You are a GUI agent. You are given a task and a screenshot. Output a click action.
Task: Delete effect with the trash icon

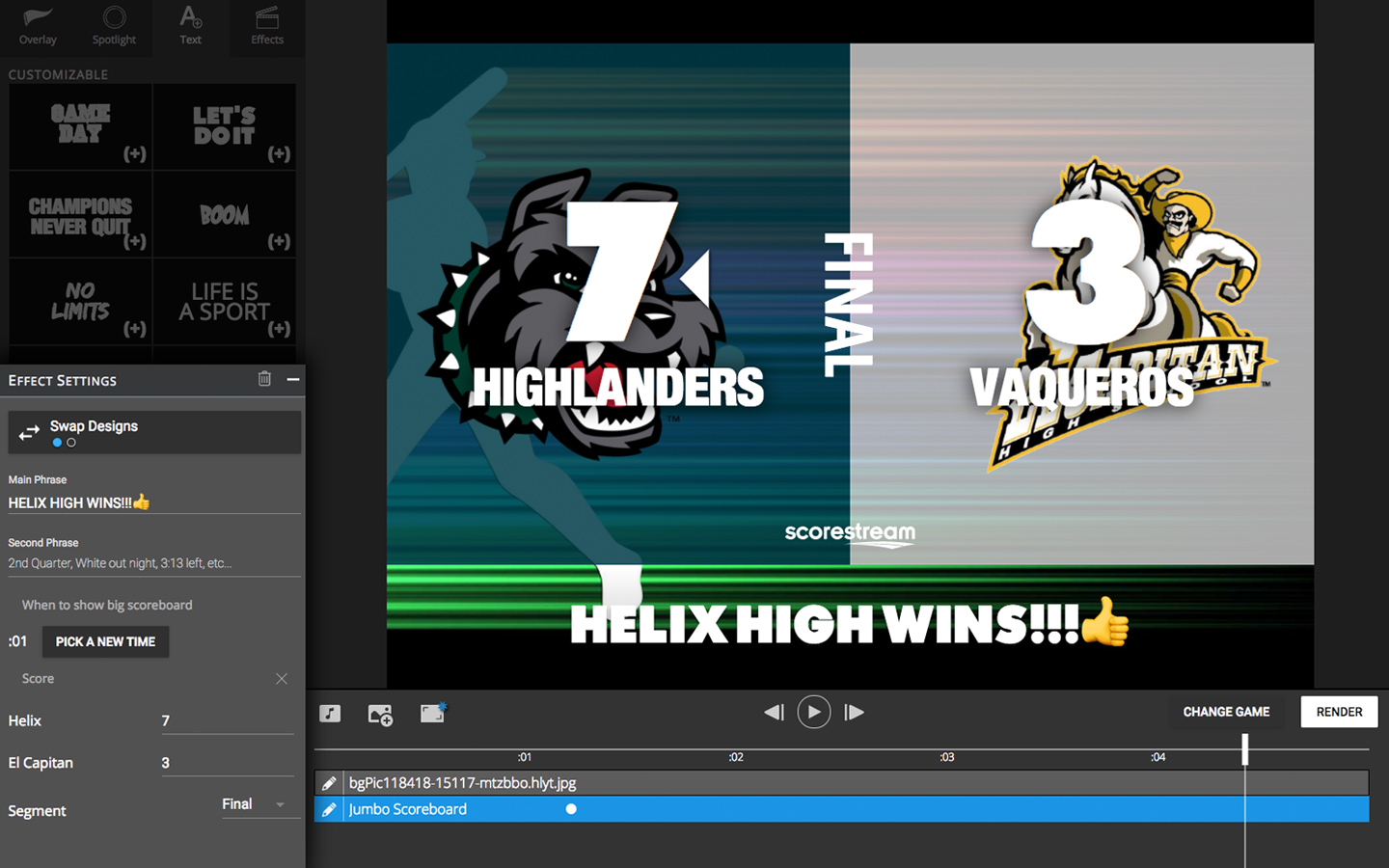pyautogui.click(x=264, y=379)
